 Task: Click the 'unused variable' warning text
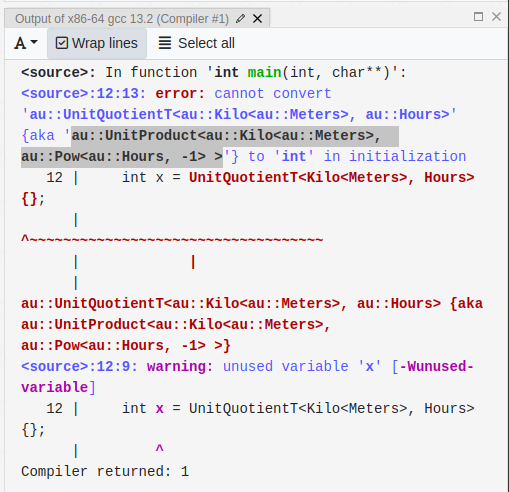coord(285,366)
